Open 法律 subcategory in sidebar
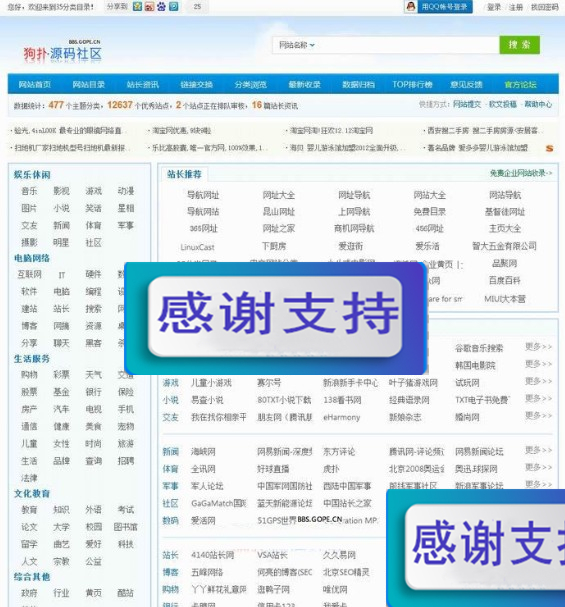This screenshot has height=607, width=565. coord(29,478)
